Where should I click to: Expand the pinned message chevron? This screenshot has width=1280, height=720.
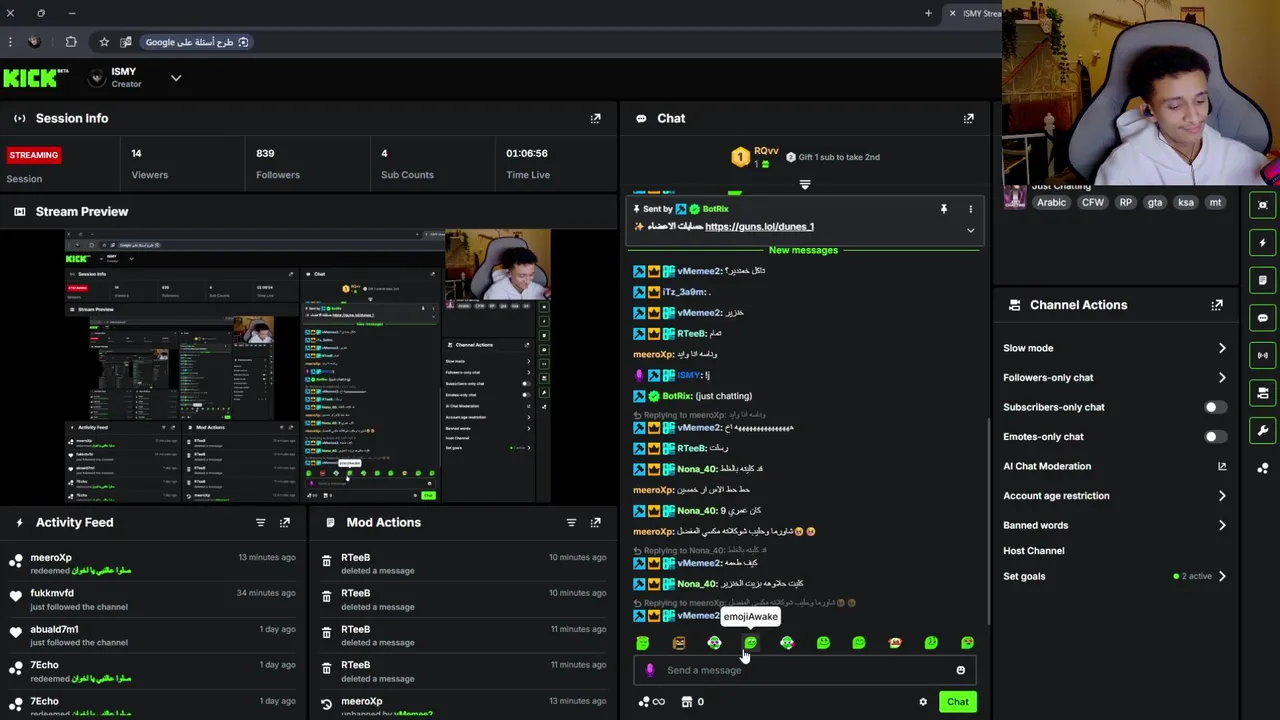970,230
